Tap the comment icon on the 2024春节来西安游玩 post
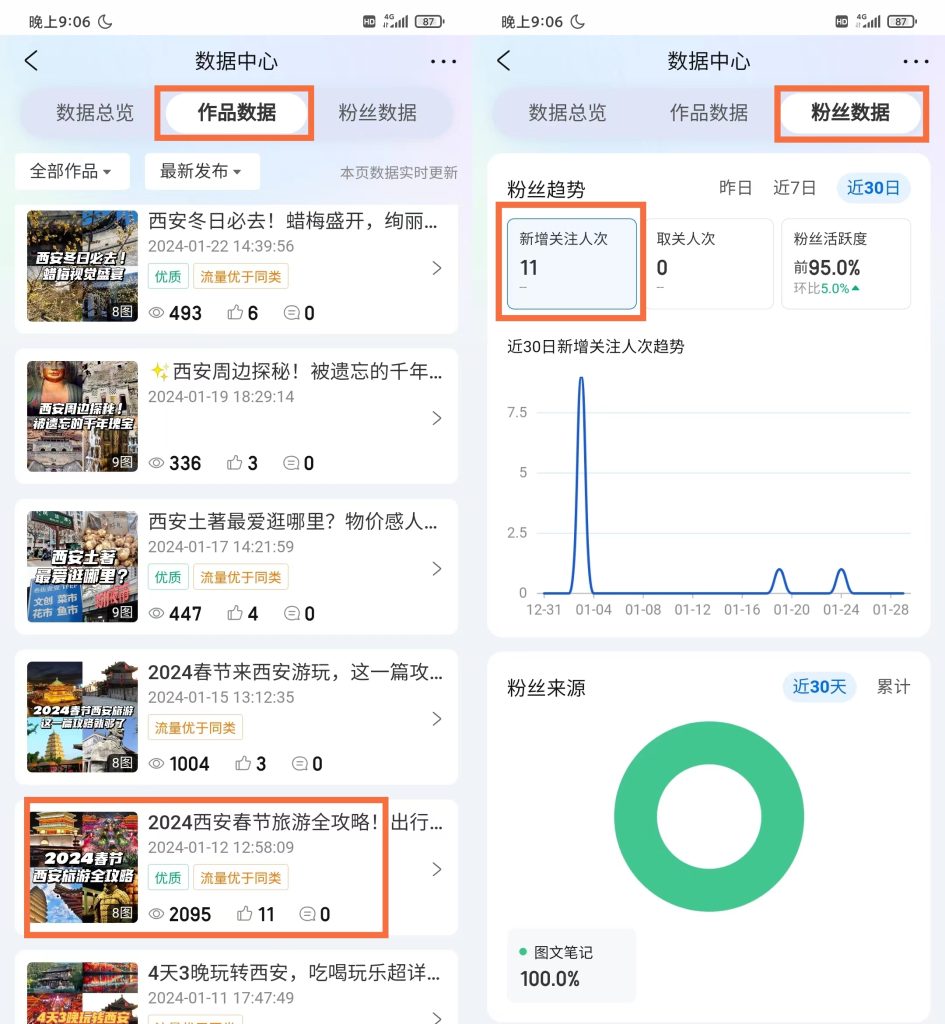 (x=299, y=763)
